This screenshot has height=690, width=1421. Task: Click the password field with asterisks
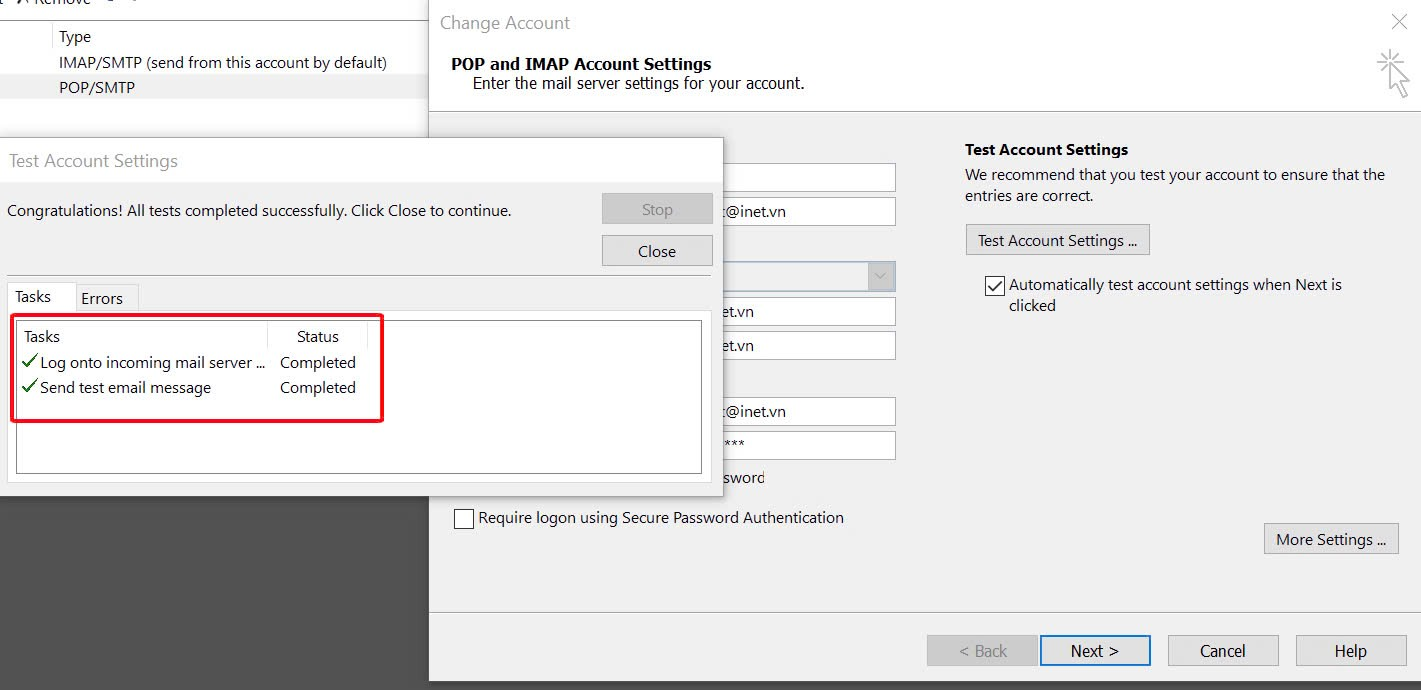pyautogui.click(x=809, y=445)
